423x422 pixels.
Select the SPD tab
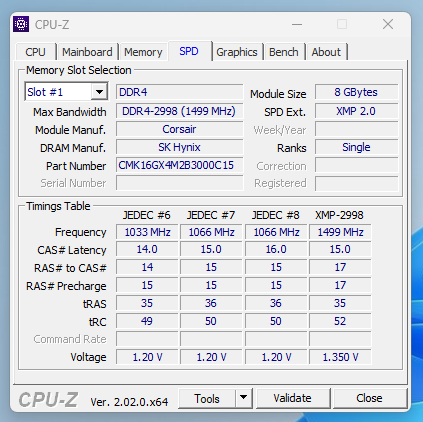[189, 51]
